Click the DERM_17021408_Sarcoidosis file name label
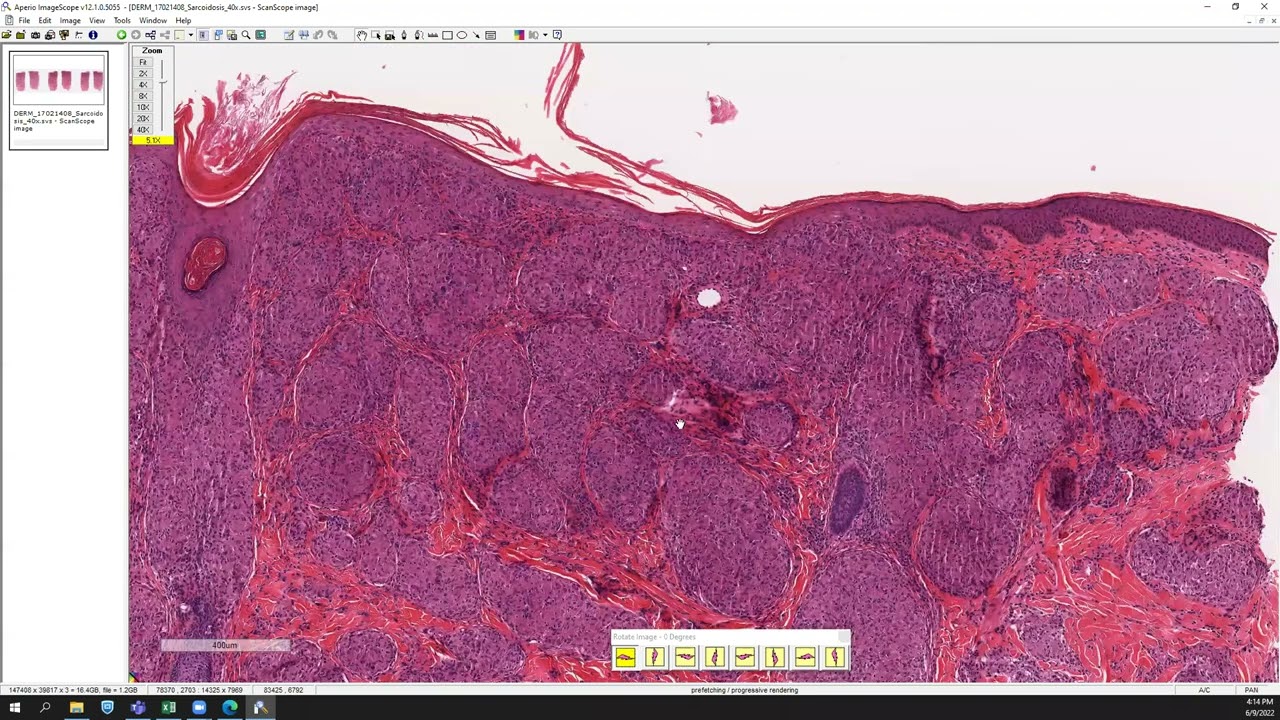This screenshot has width=1280, height=720. point(58,121)
